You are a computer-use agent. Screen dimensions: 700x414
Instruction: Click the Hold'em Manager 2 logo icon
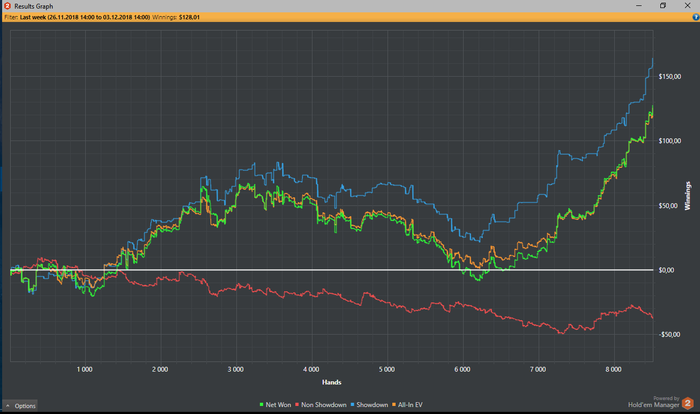[688, 403]
